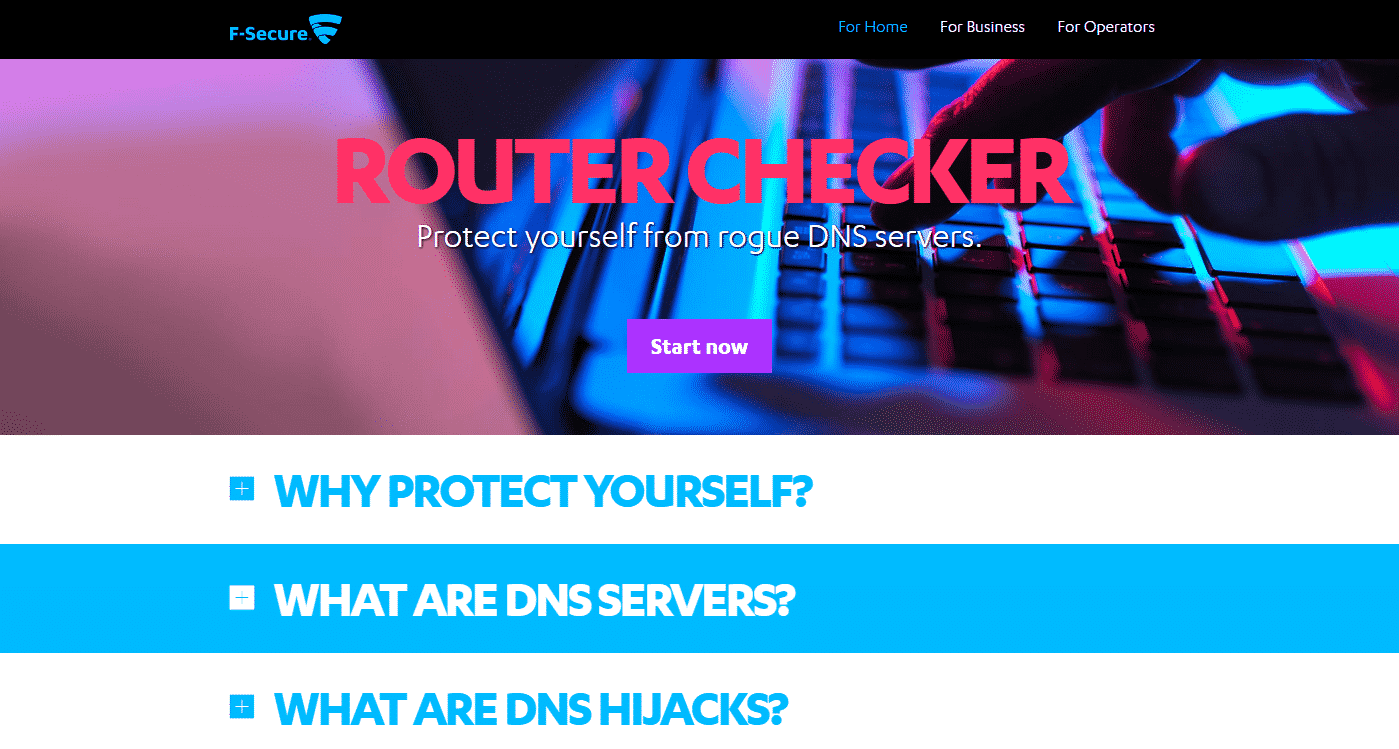Viewport: 1399px width, 749px height.
Task: Click the white Why Protect Yourself section background
Action: coord(1100,489)
